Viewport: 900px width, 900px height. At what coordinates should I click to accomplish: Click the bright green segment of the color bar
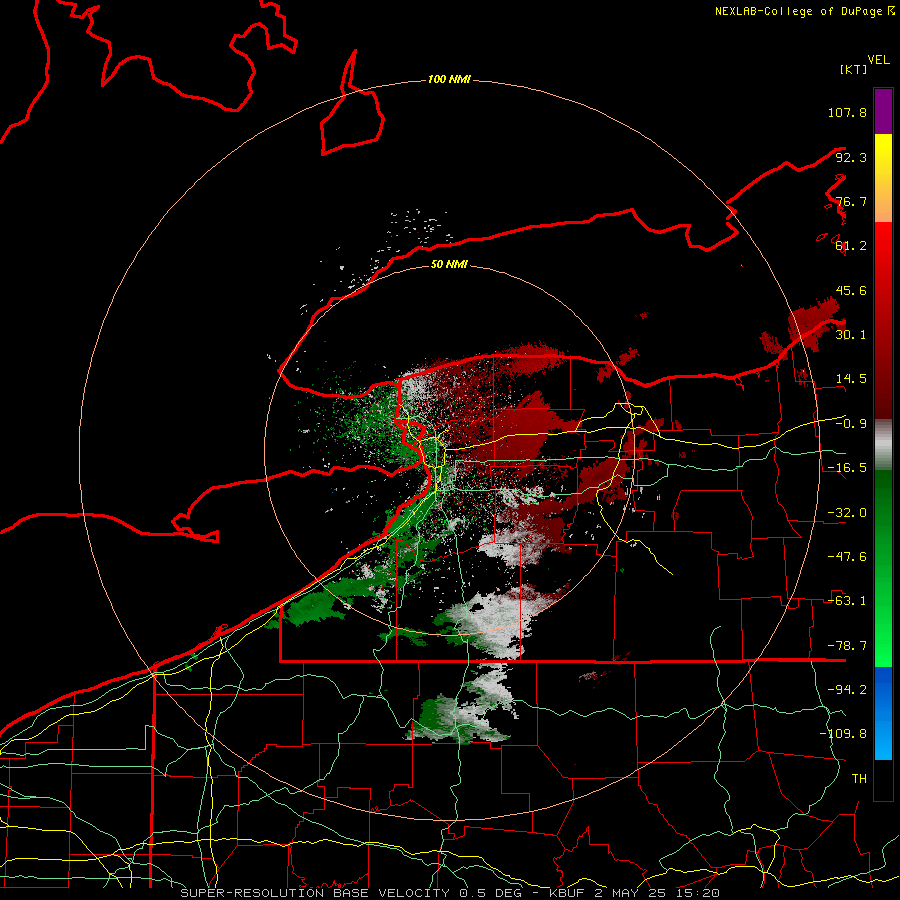click(883, 568)
